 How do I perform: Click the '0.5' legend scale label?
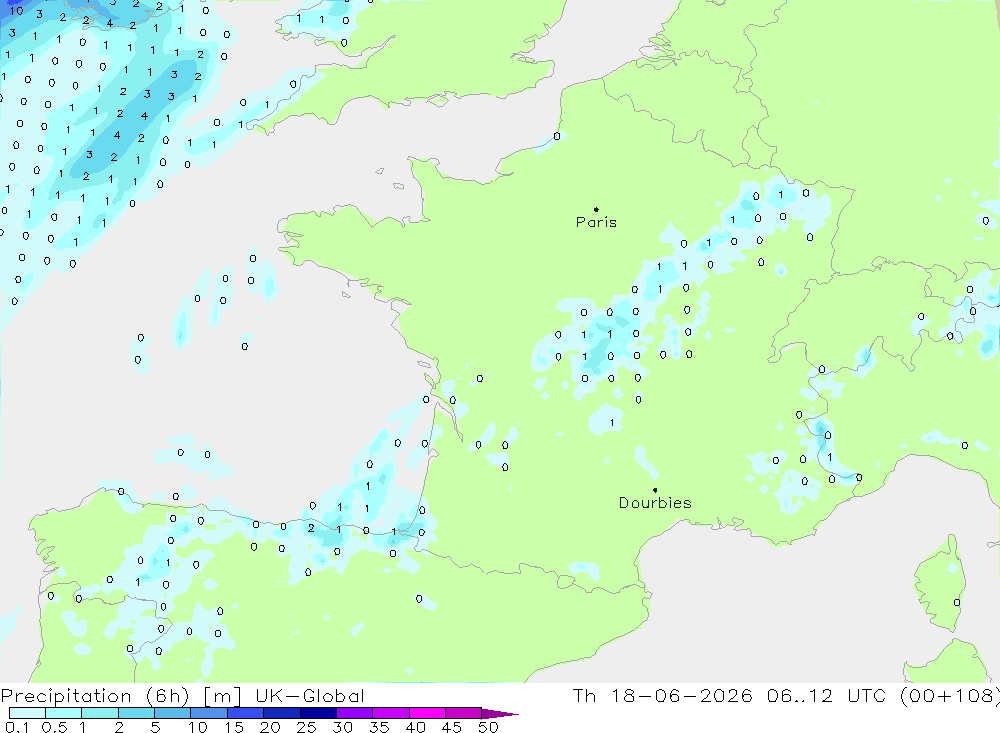54,727
